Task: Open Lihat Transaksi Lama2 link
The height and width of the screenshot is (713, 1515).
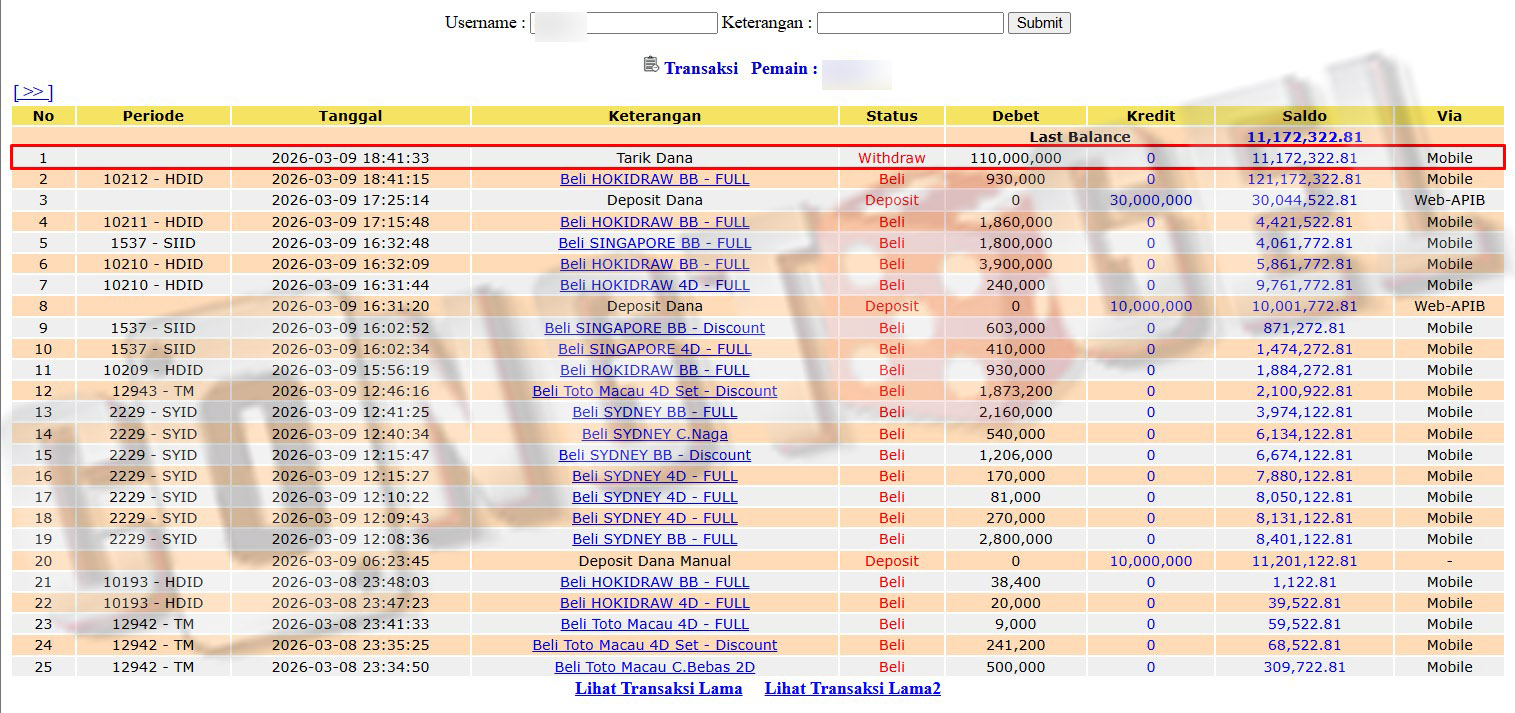Action: tap(852, 688)
